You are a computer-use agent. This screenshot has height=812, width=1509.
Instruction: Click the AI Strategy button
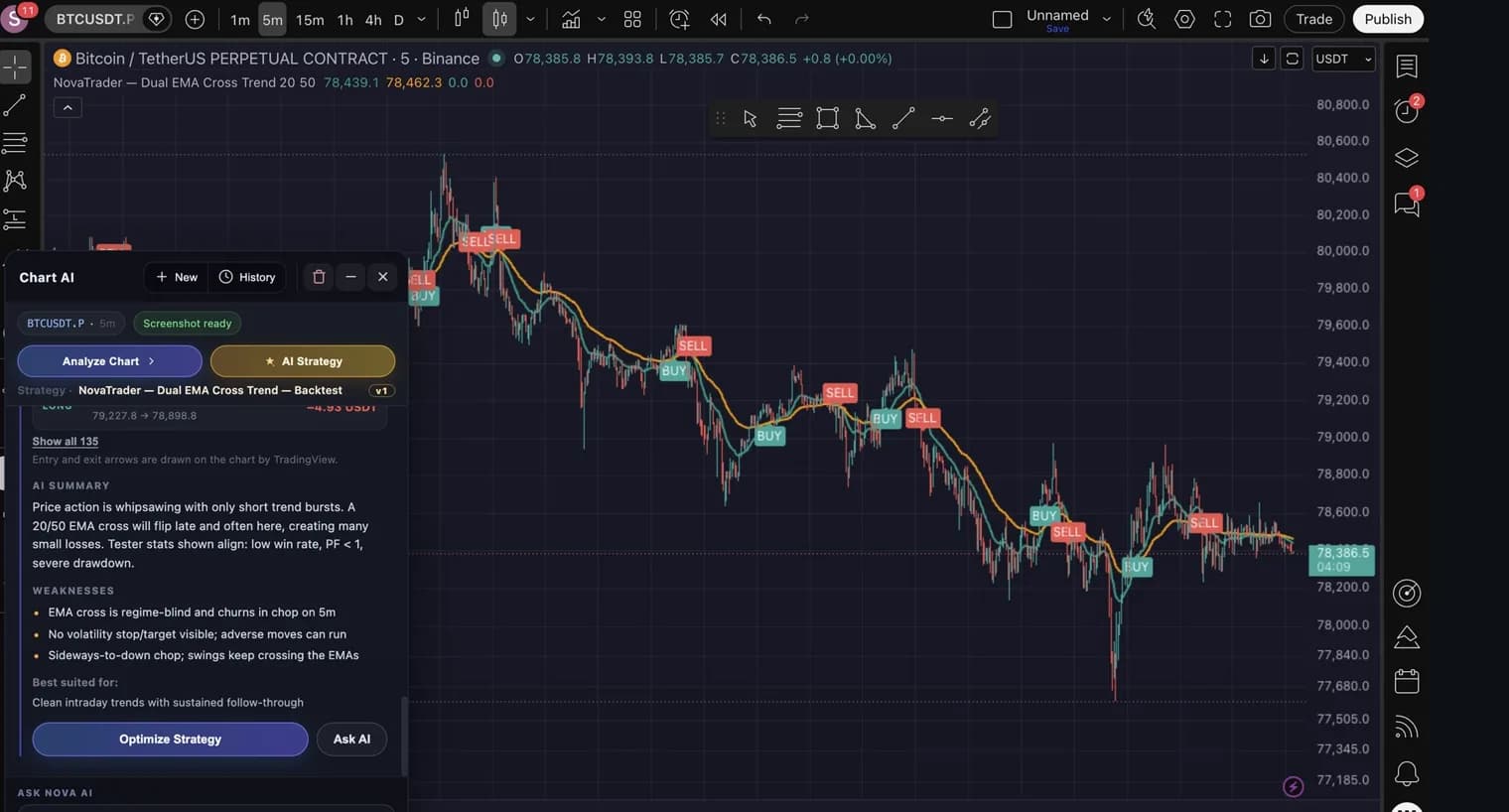[x=303, y=361]
